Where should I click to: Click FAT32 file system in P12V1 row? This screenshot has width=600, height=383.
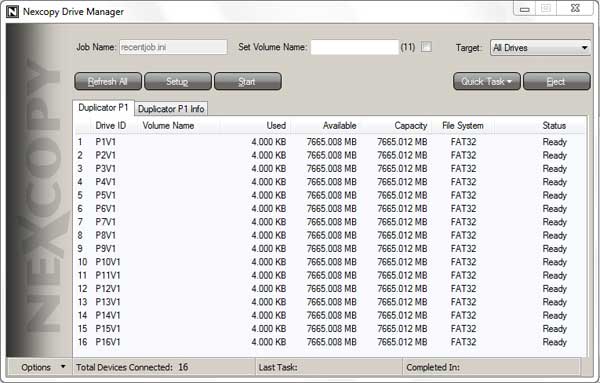click(463, 289)
